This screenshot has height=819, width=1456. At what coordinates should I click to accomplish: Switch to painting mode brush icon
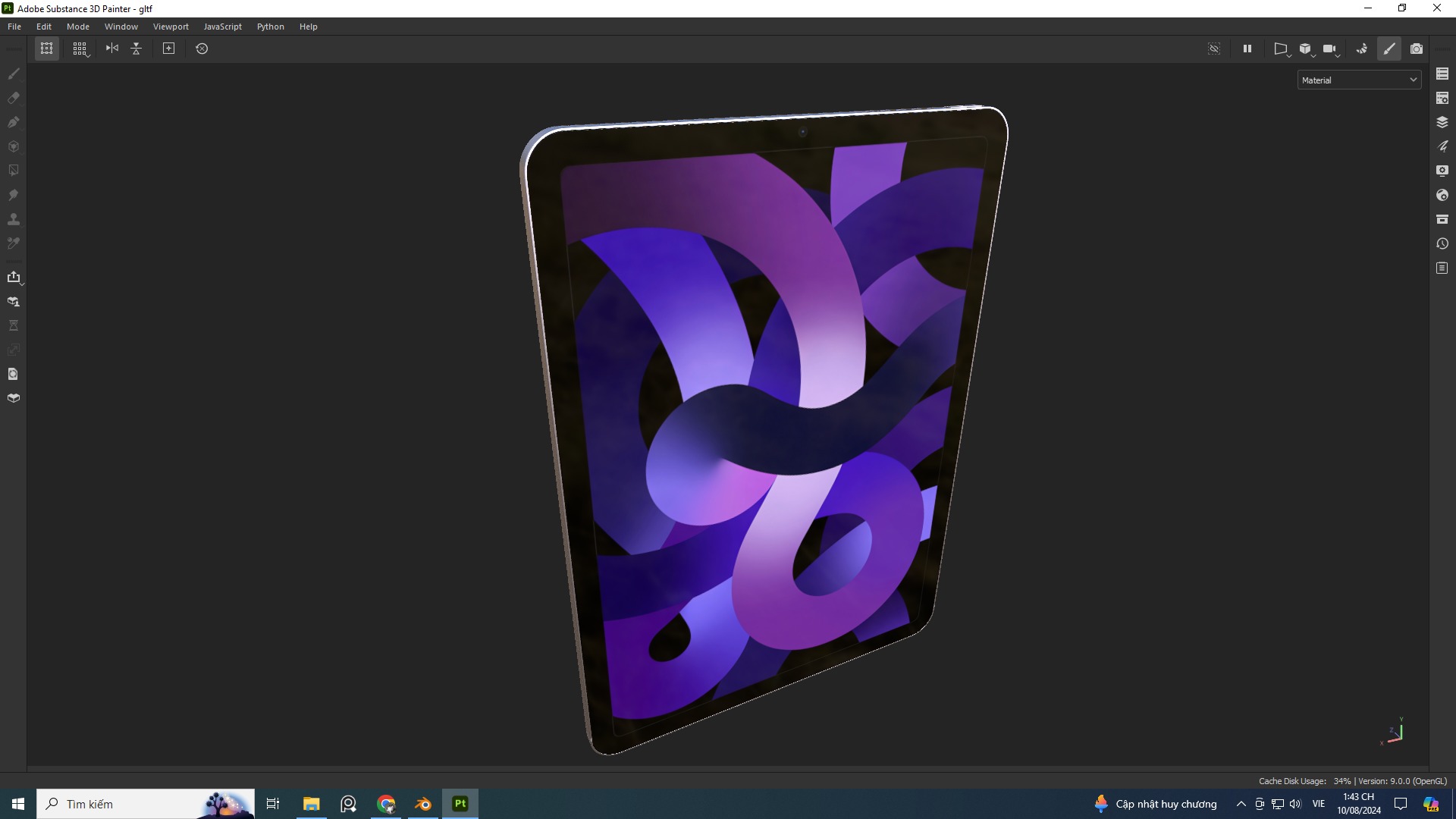(x=1389, y=49)
